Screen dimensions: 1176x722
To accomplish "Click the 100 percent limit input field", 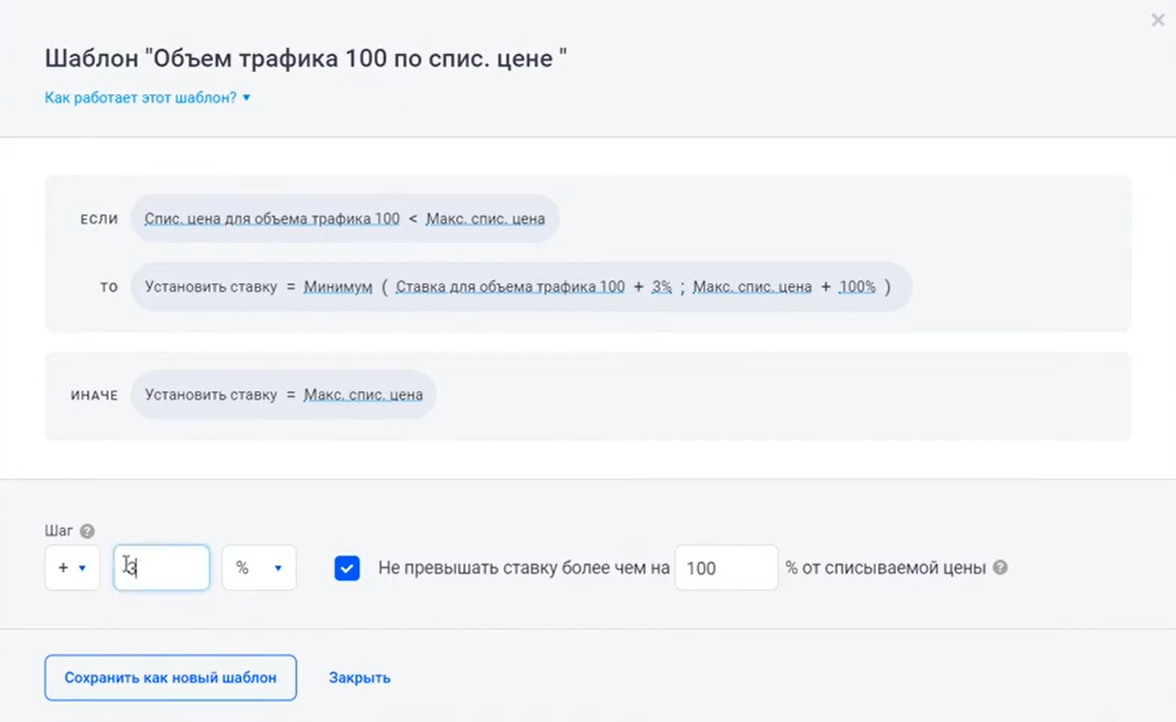I will click(x=725, y=568).
